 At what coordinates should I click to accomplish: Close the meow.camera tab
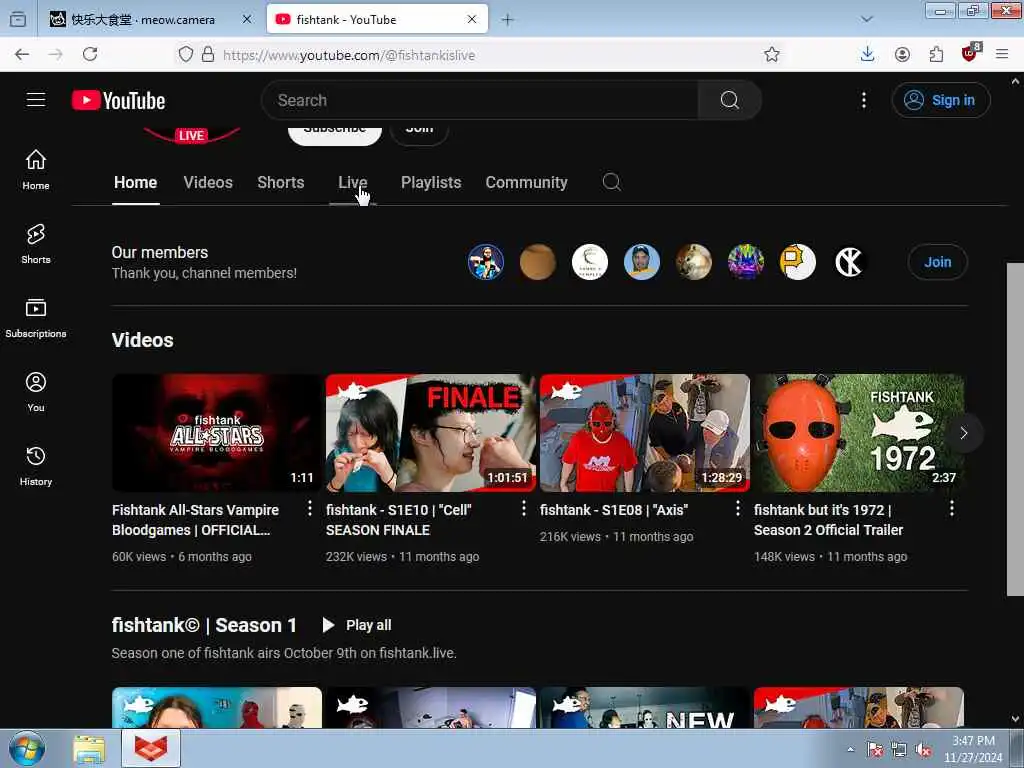tap(247, 20)
